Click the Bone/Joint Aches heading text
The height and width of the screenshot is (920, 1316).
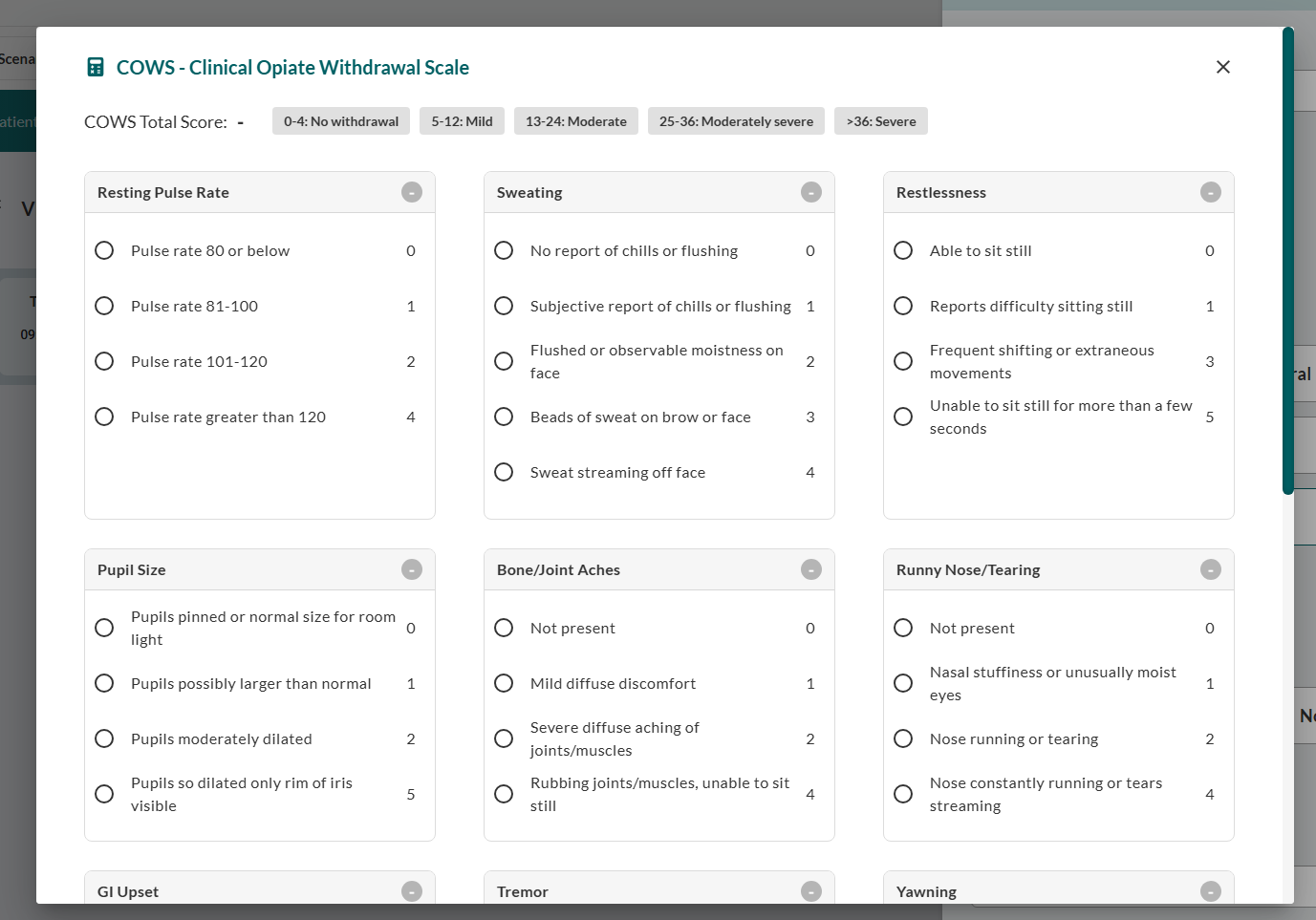point(558,569)
